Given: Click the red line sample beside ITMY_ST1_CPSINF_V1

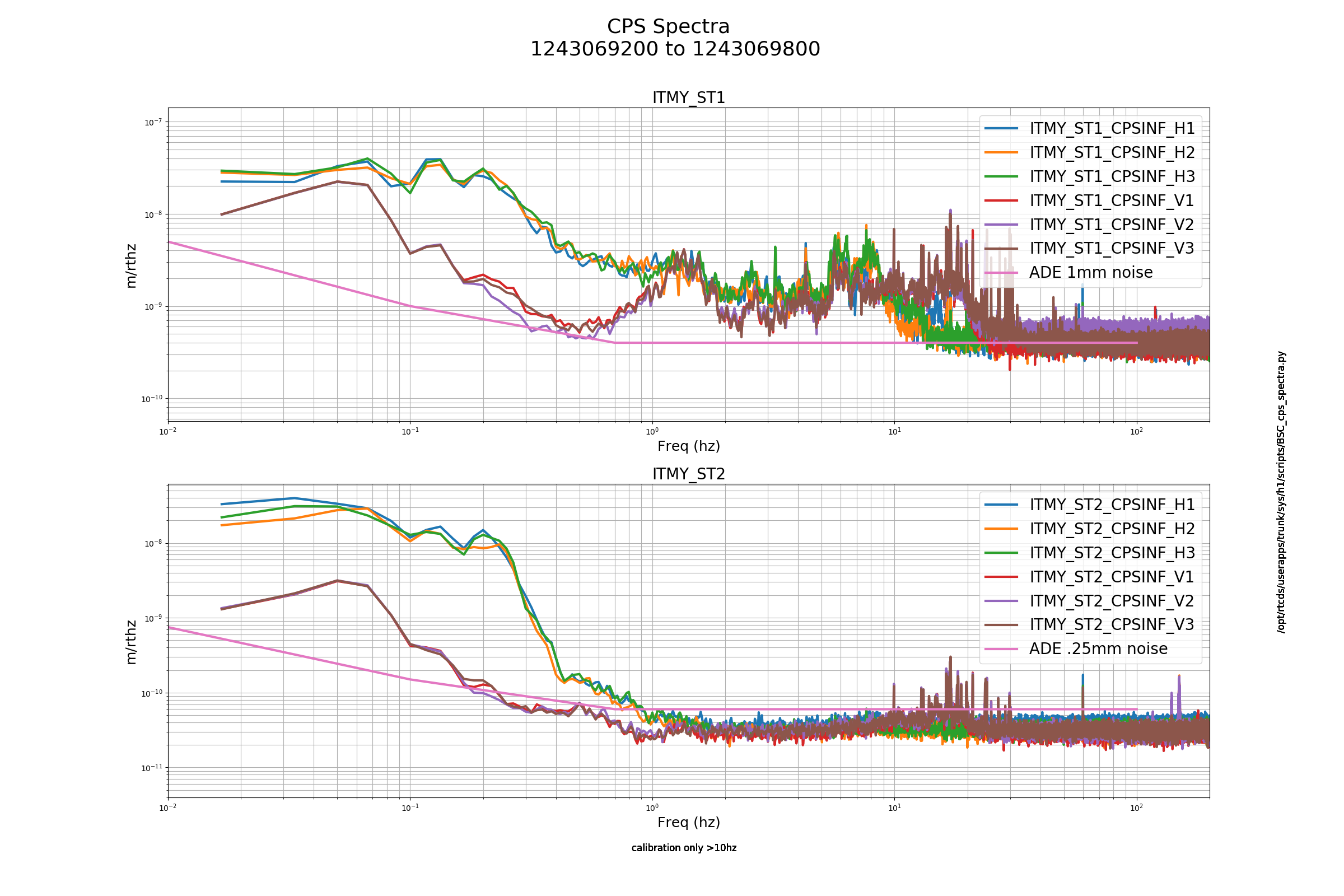Looking at the screenshot, I should click(x=1002, y=200).
